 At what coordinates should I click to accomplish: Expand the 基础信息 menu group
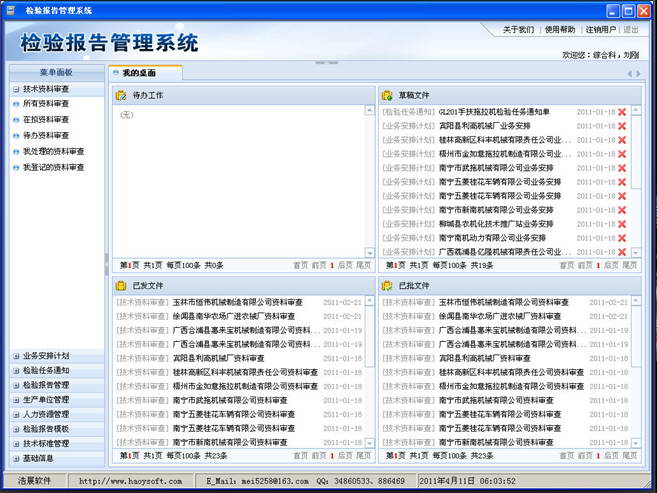click(x=16, y=459)
